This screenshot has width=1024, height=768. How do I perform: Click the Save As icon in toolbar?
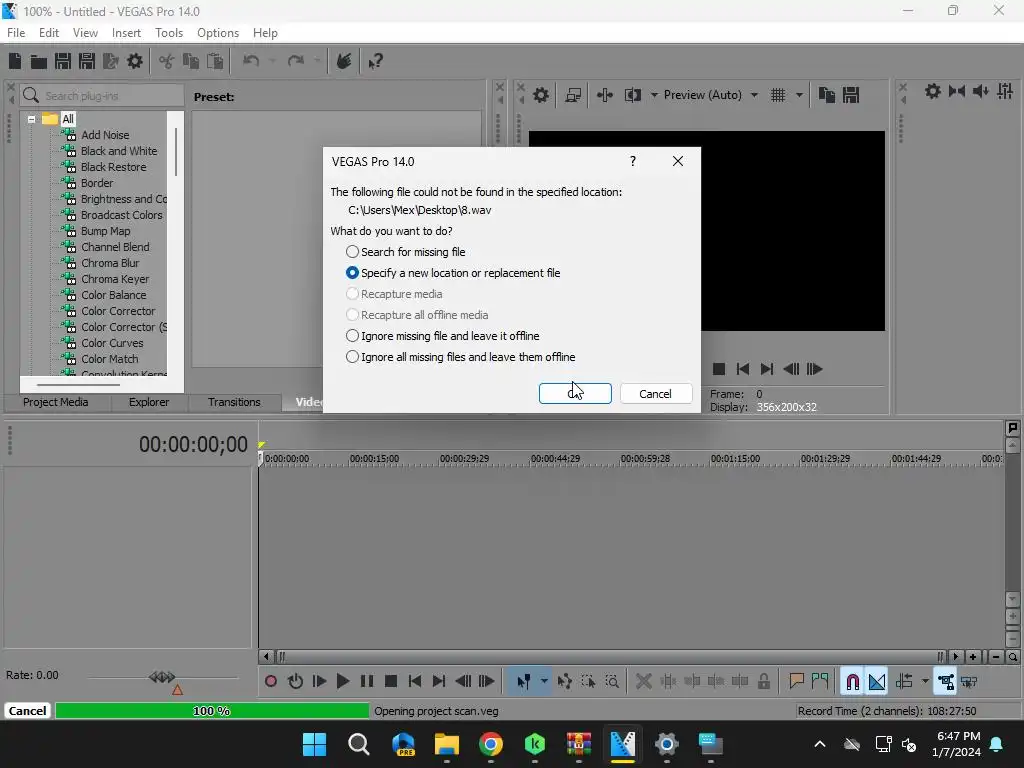[x=87, y=61]
